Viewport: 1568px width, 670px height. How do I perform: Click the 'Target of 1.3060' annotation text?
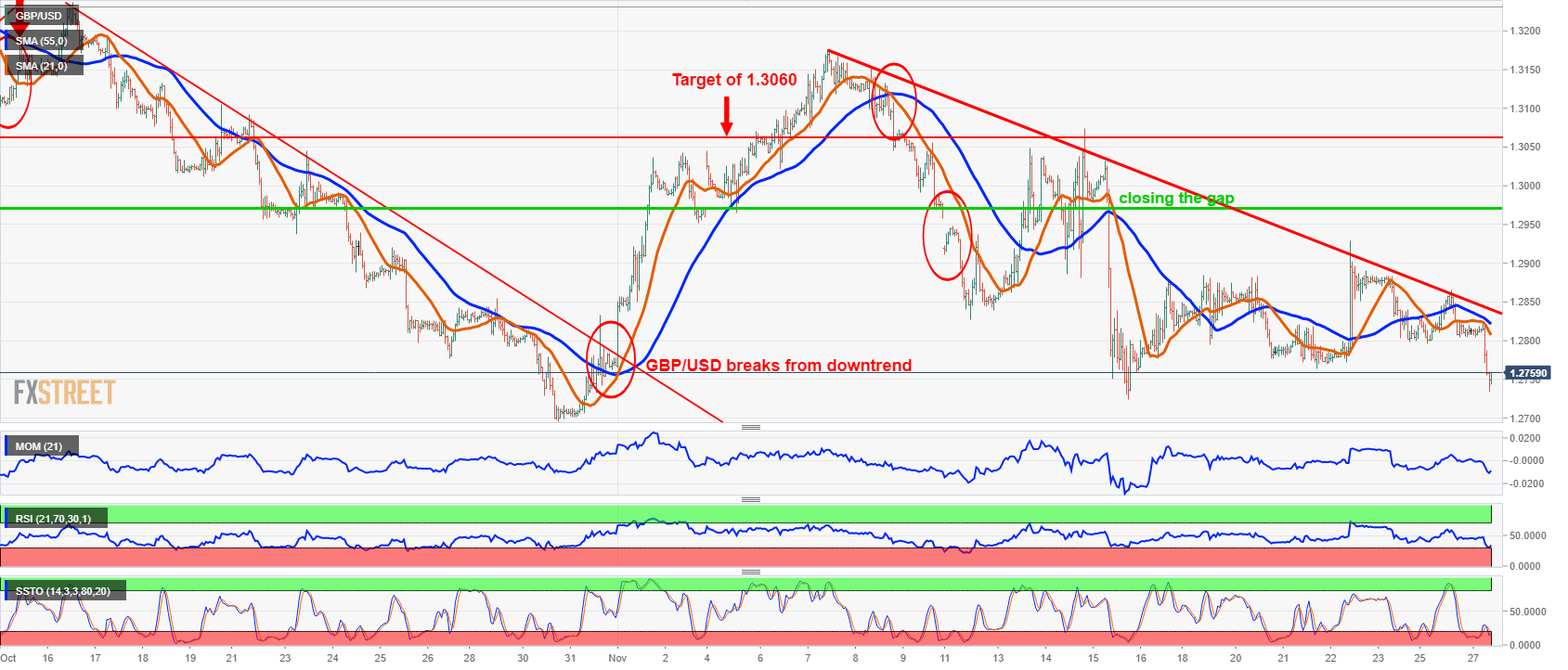point(734,80)
